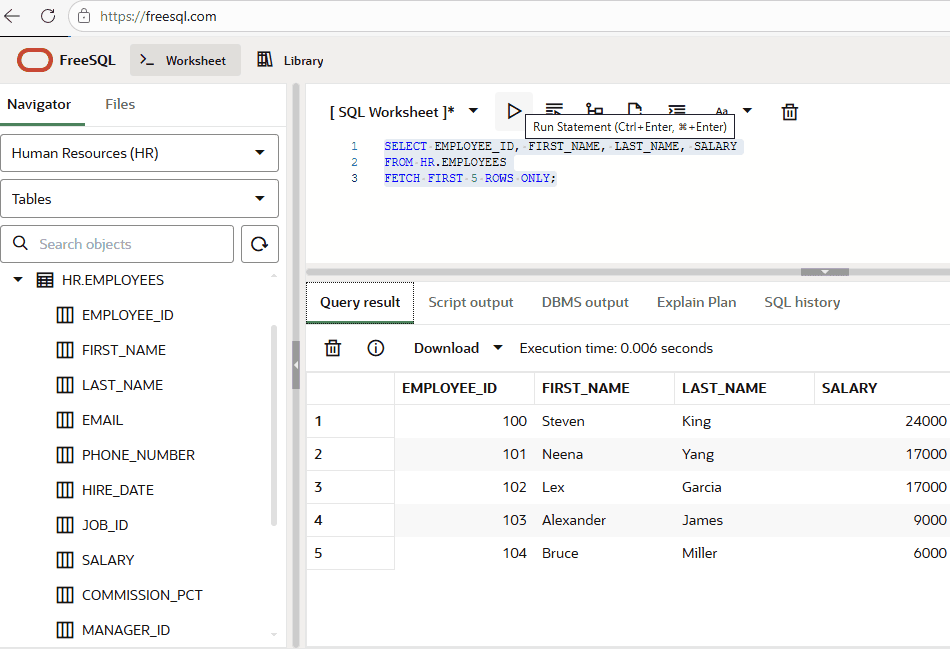Switch to the SQL history tab

click(801, 301)
